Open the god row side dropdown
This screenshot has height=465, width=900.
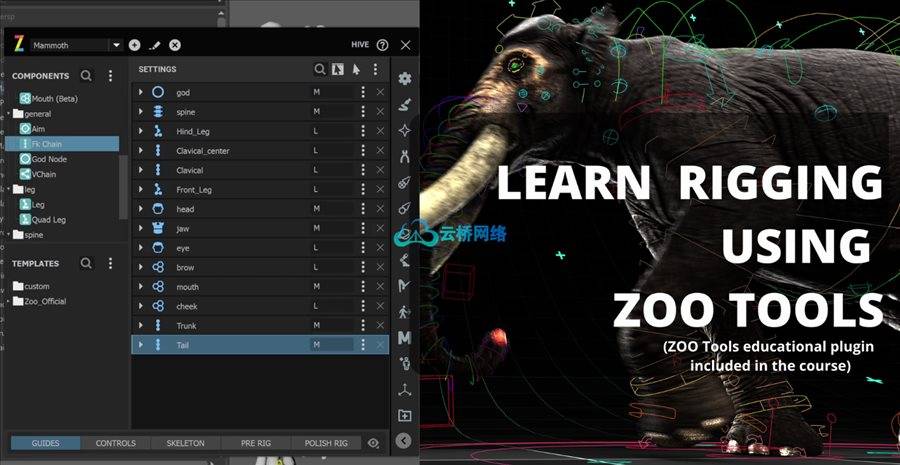(x=332, y=92)
